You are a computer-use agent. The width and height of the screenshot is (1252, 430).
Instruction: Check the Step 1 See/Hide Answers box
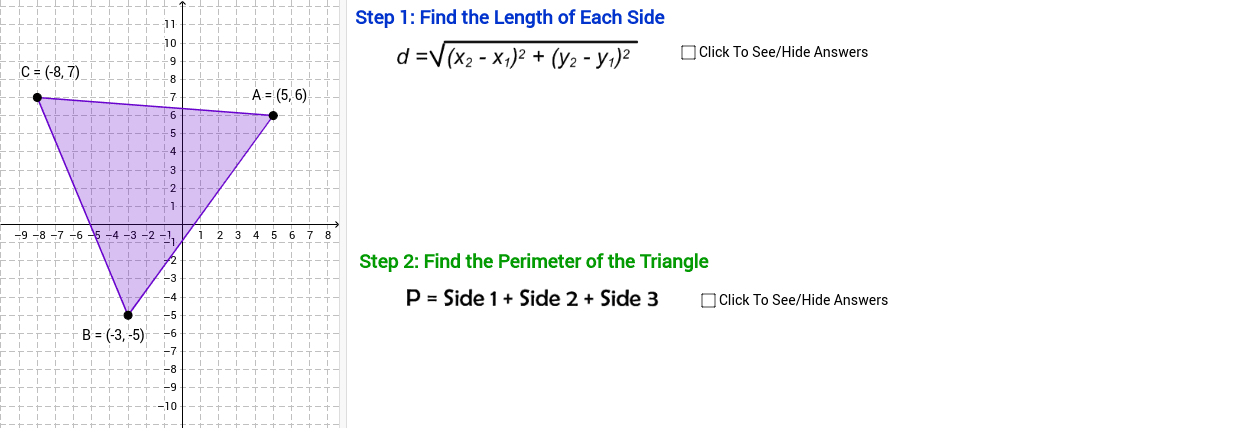[688, 52]
